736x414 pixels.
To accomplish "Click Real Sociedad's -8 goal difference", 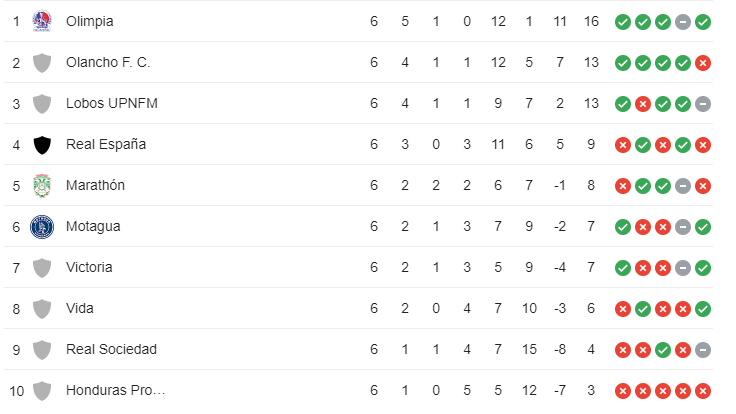I will [560, 349].
